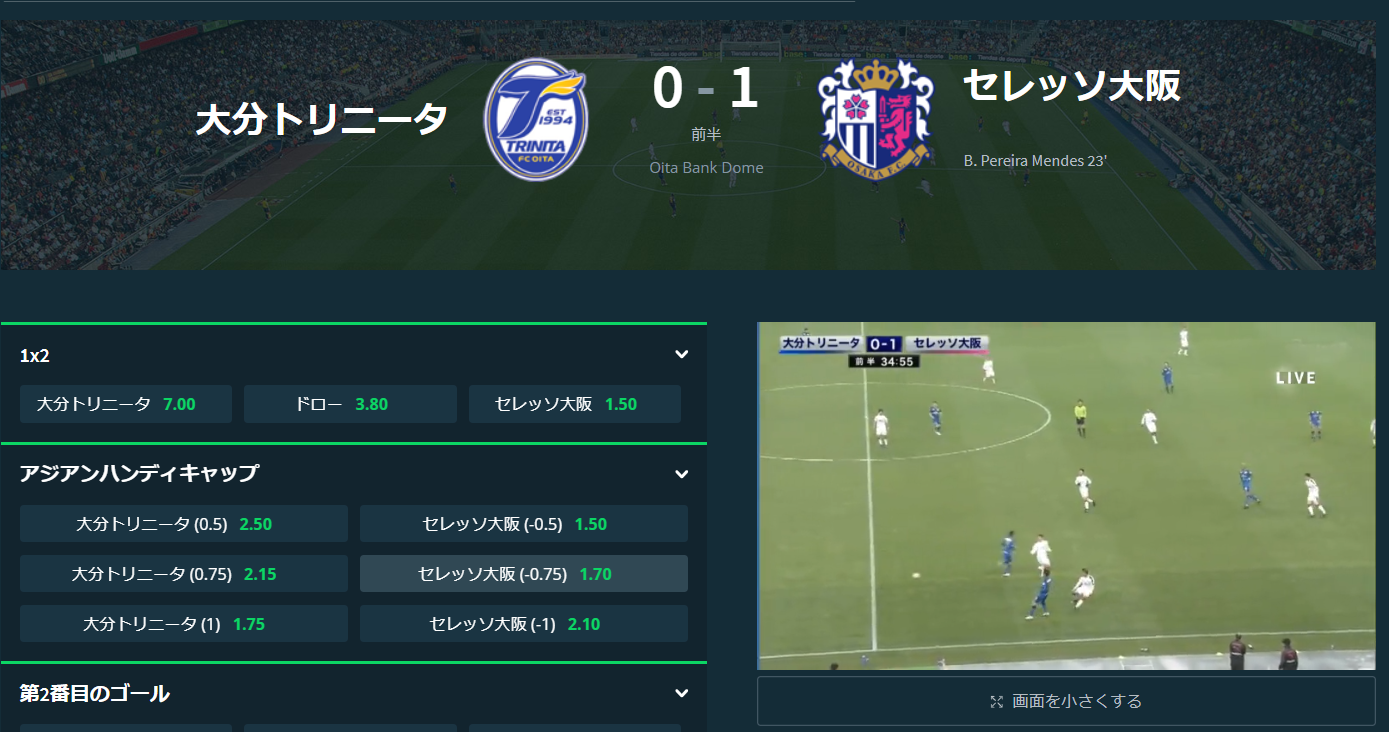Select 大分トリニータ (0.75) at 2.15
The width and height of the screenshot is (1389, 732).
tap(184, 574)
